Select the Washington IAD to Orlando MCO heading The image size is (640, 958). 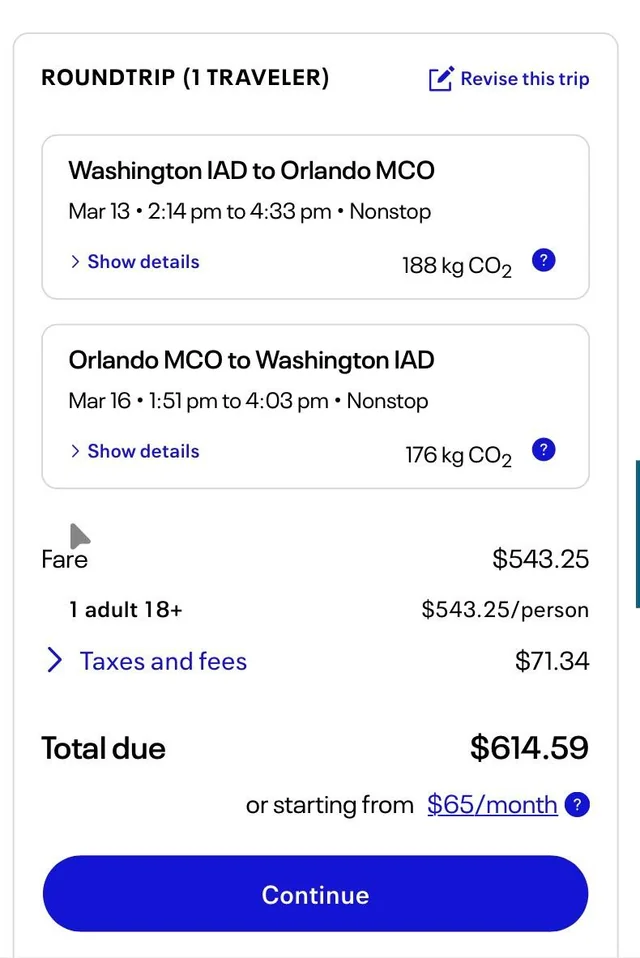251,170
